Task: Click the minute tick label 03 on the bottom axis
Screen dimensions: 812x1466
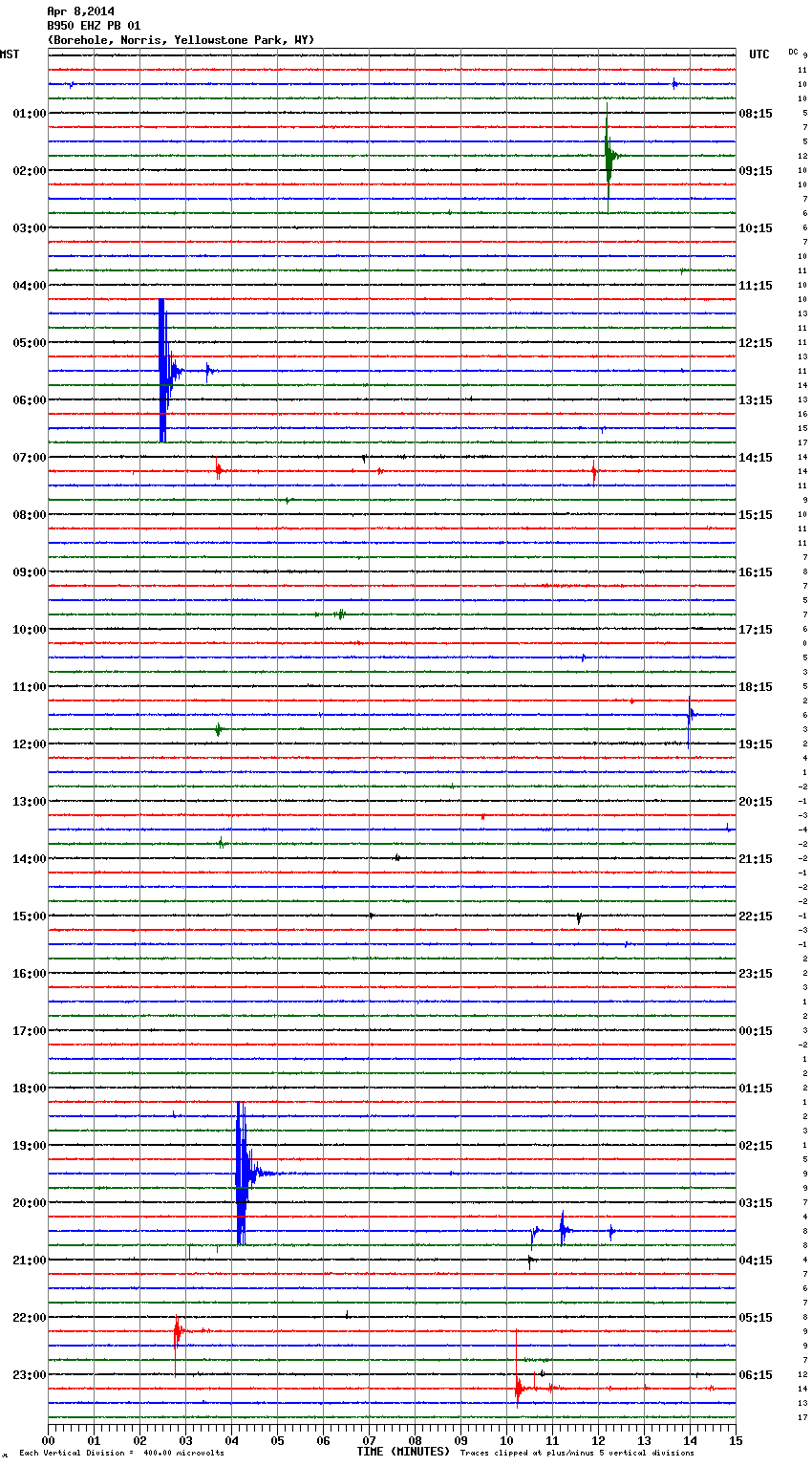Action: point(185,1440)
